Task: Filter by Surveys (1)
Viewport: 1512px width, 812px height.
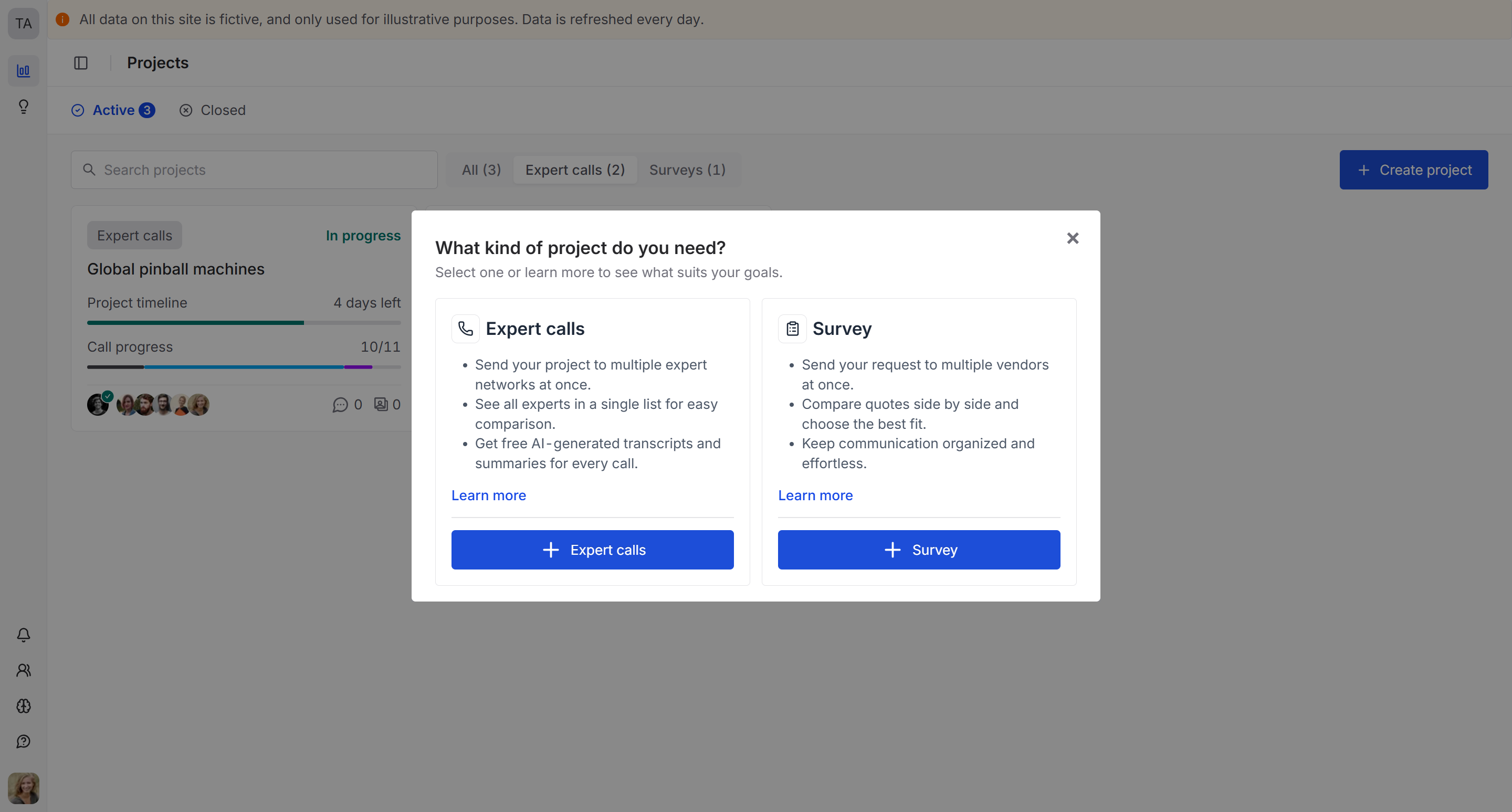Action: [x=687, y=170]
